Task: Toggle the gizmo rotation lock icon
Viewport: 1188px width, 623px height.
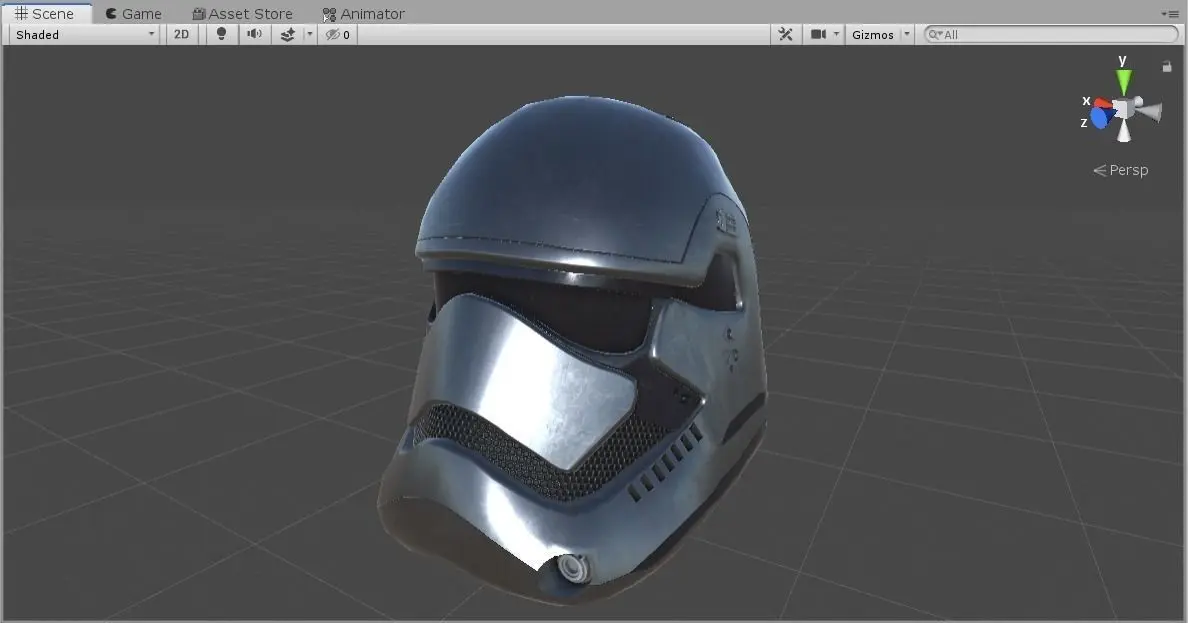Action: [x=1167, y=67]
